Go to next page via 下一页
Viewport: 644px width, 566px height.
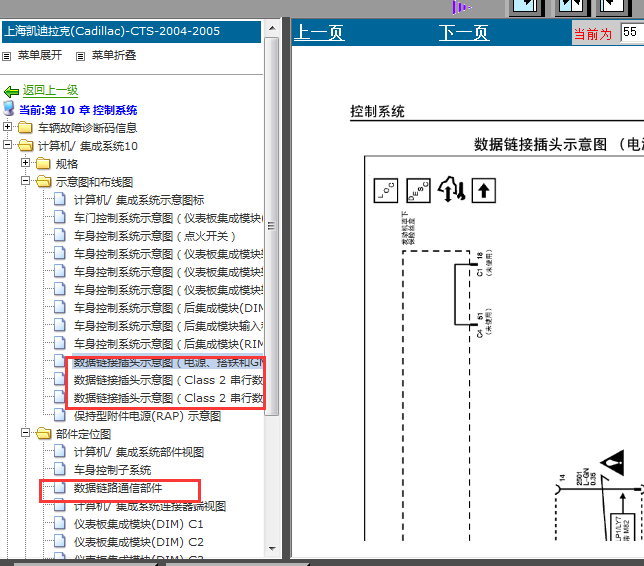tap(464, 32)
